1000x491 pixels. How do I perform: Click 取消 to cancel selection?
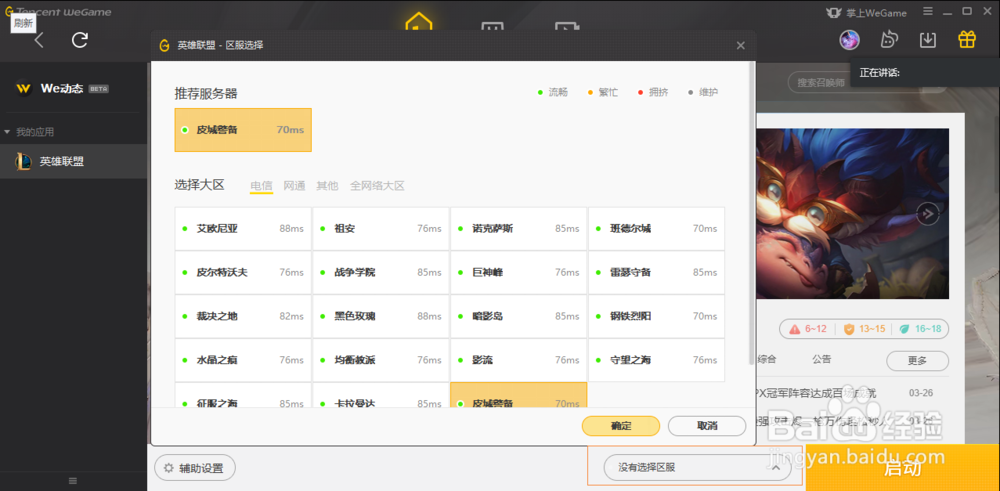(x=707, y=426)
